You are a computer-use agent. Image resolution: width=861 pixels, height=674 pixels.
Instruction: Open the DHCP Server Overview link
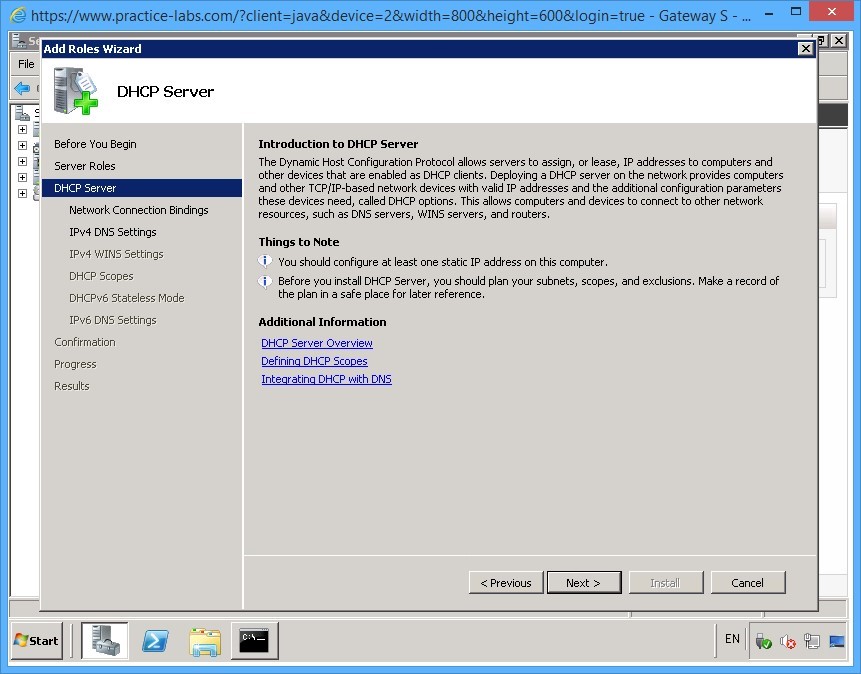point(316,343)
